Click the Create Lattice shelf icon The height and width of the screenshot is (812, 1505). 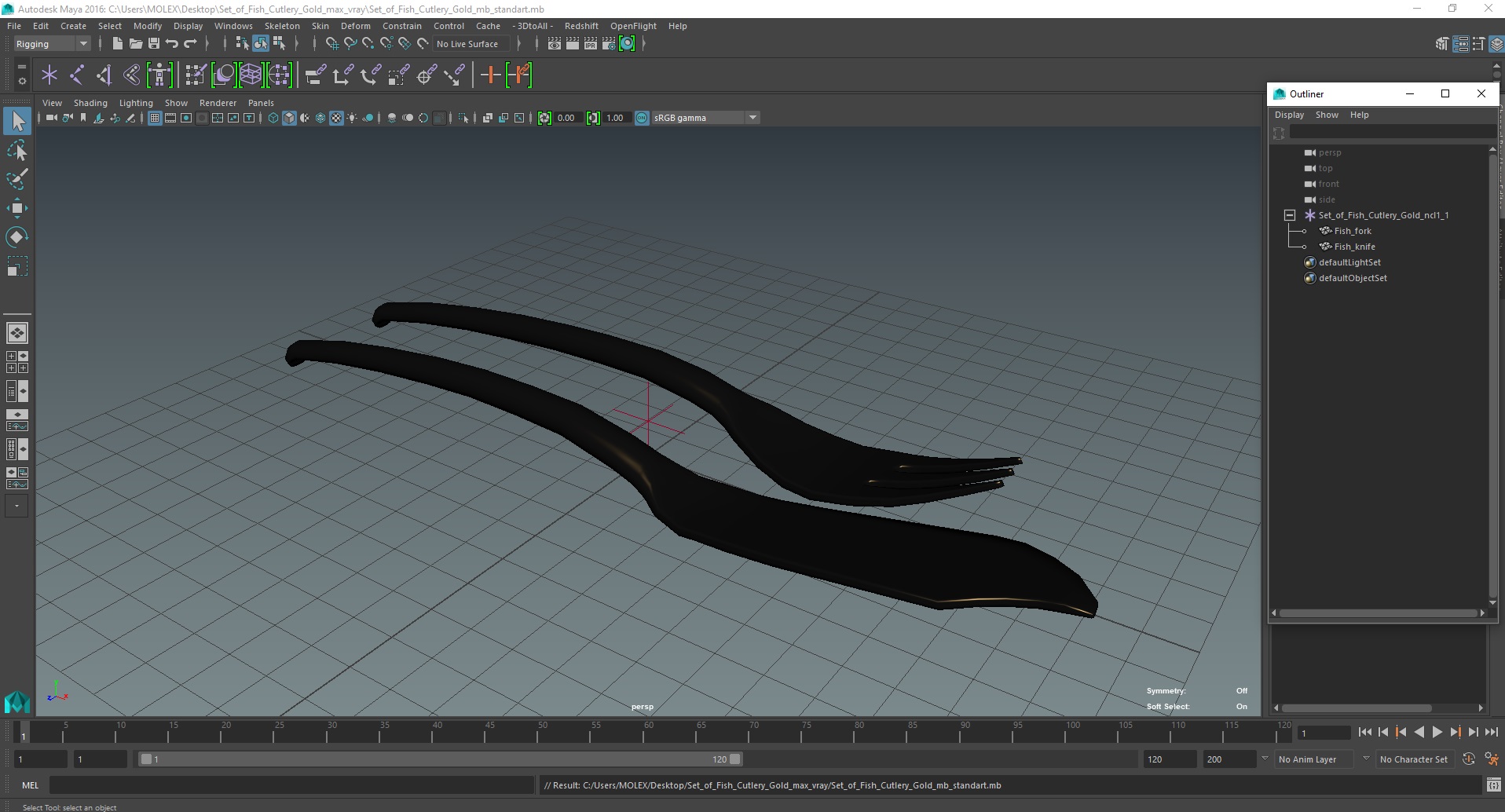251,75
